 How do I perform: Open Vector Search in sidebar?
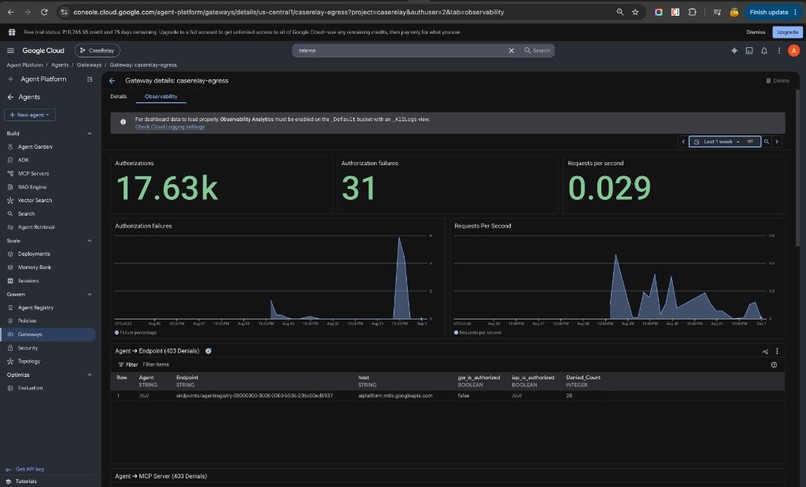click(34, 200)
